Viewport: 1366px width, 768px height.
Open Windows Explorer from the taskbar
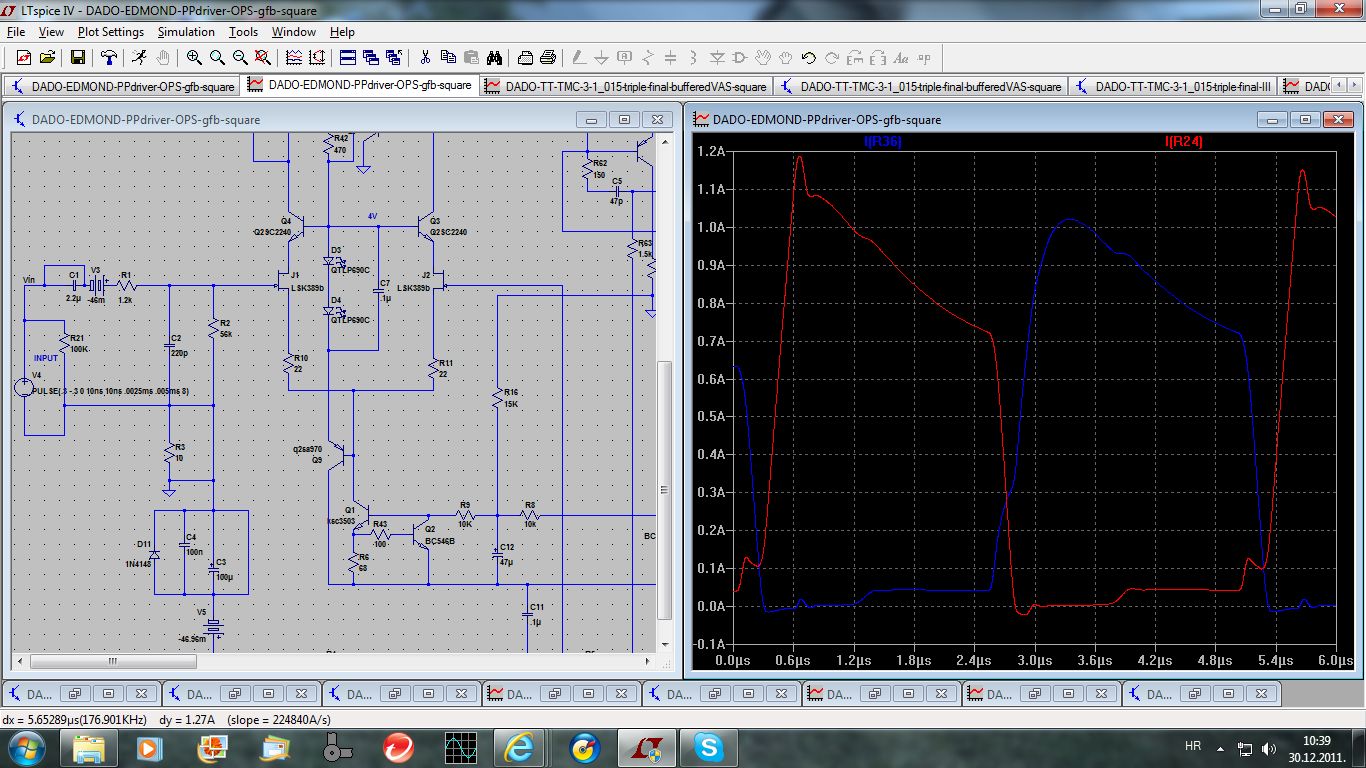click(x=88, y=747)
